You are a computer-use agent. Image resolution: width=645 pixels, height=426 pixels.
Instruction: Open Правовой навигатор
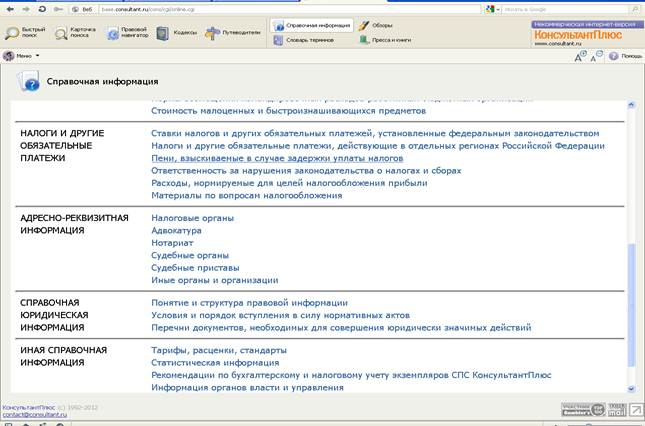coord(128,32)
